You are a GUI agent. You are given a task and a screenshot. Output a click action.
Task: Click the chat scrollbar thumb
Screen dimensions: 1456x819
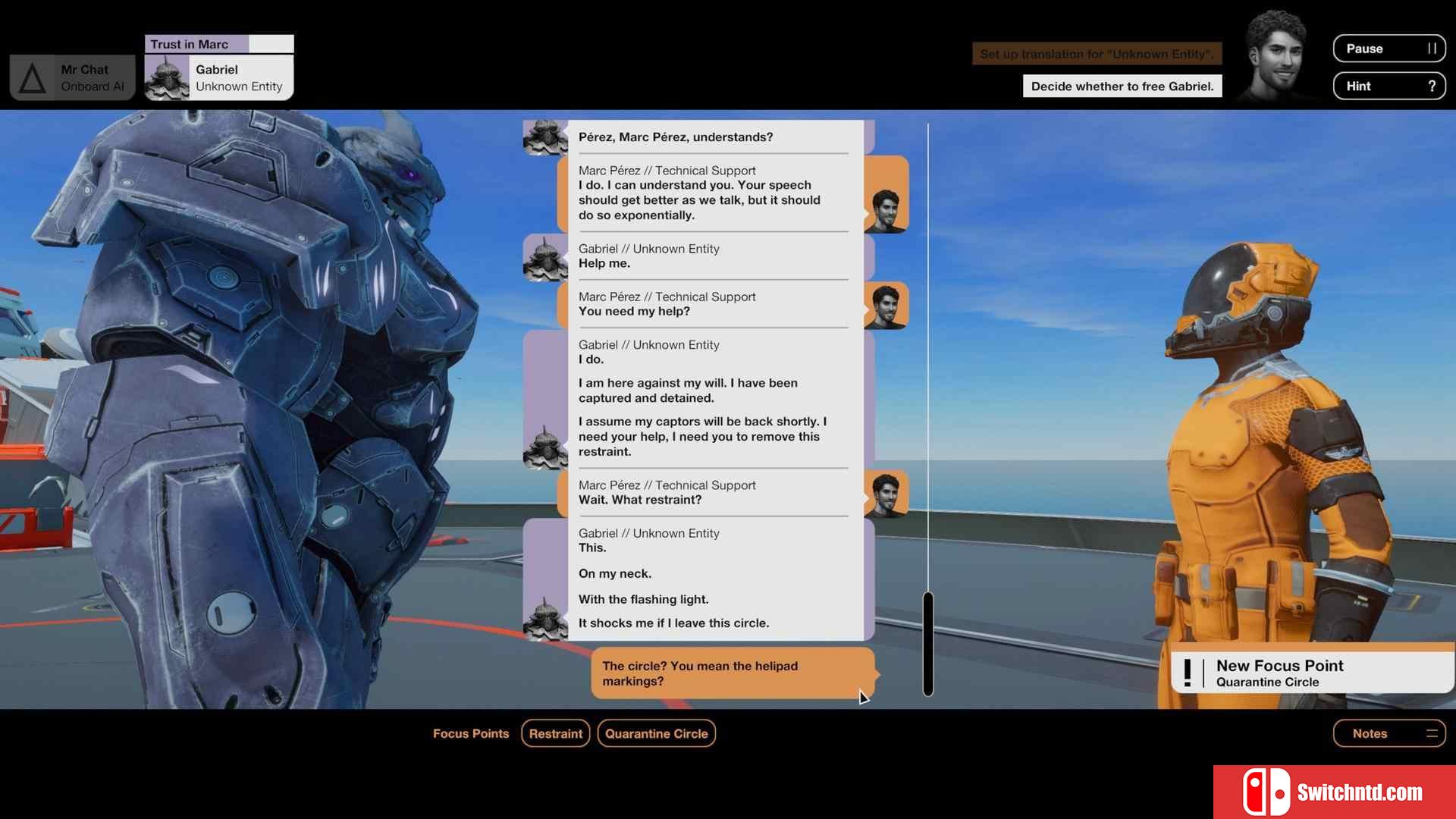(927, 644)
